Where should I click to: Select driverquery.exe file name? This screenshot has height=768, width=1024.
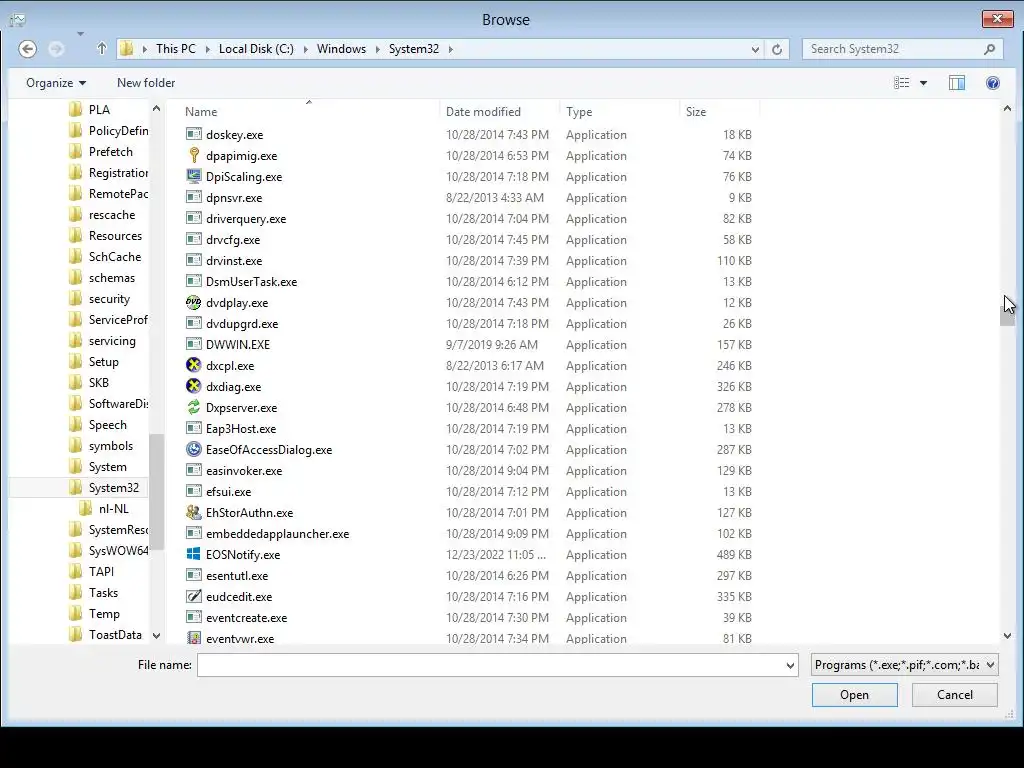(246, 219)
